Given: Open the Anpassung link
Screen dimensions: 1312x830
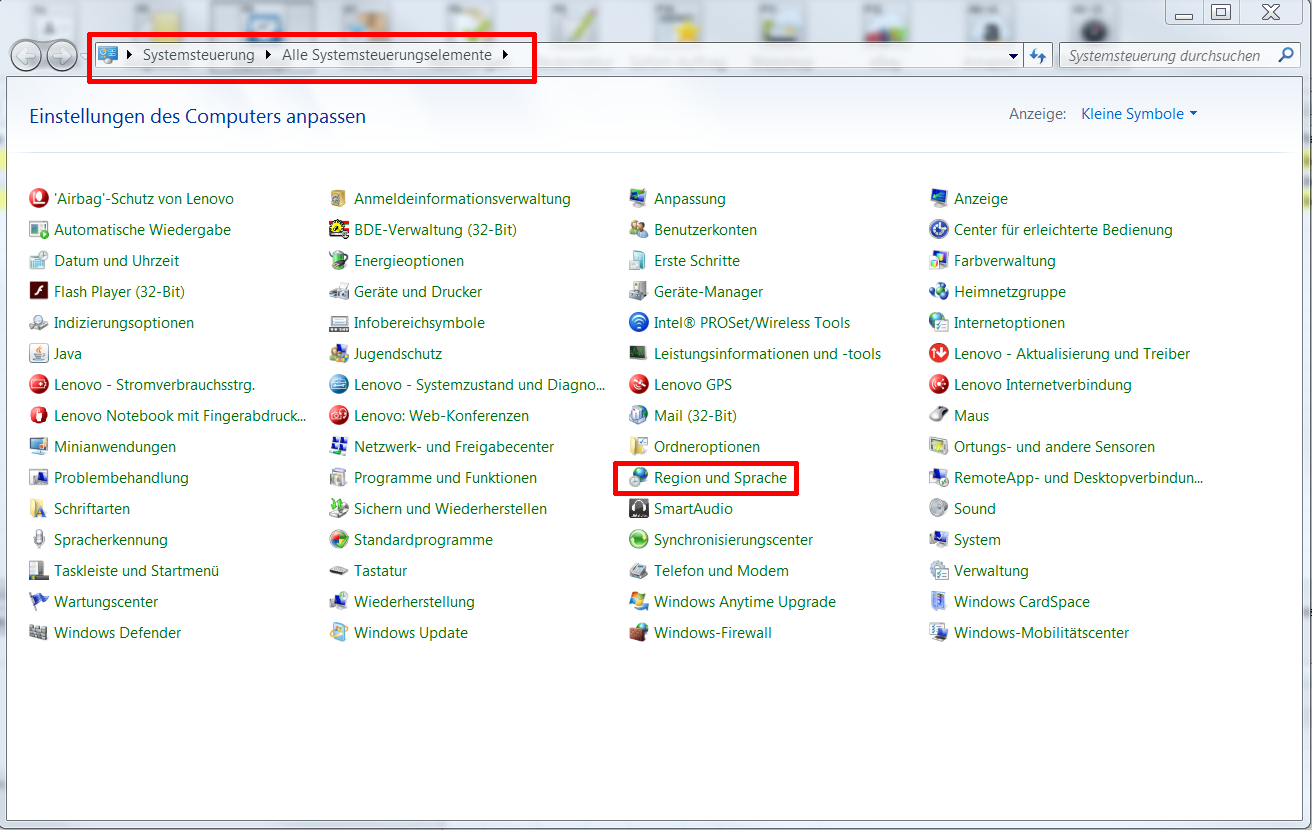Looking at the screenshot, I should click(x=689, y=198).
